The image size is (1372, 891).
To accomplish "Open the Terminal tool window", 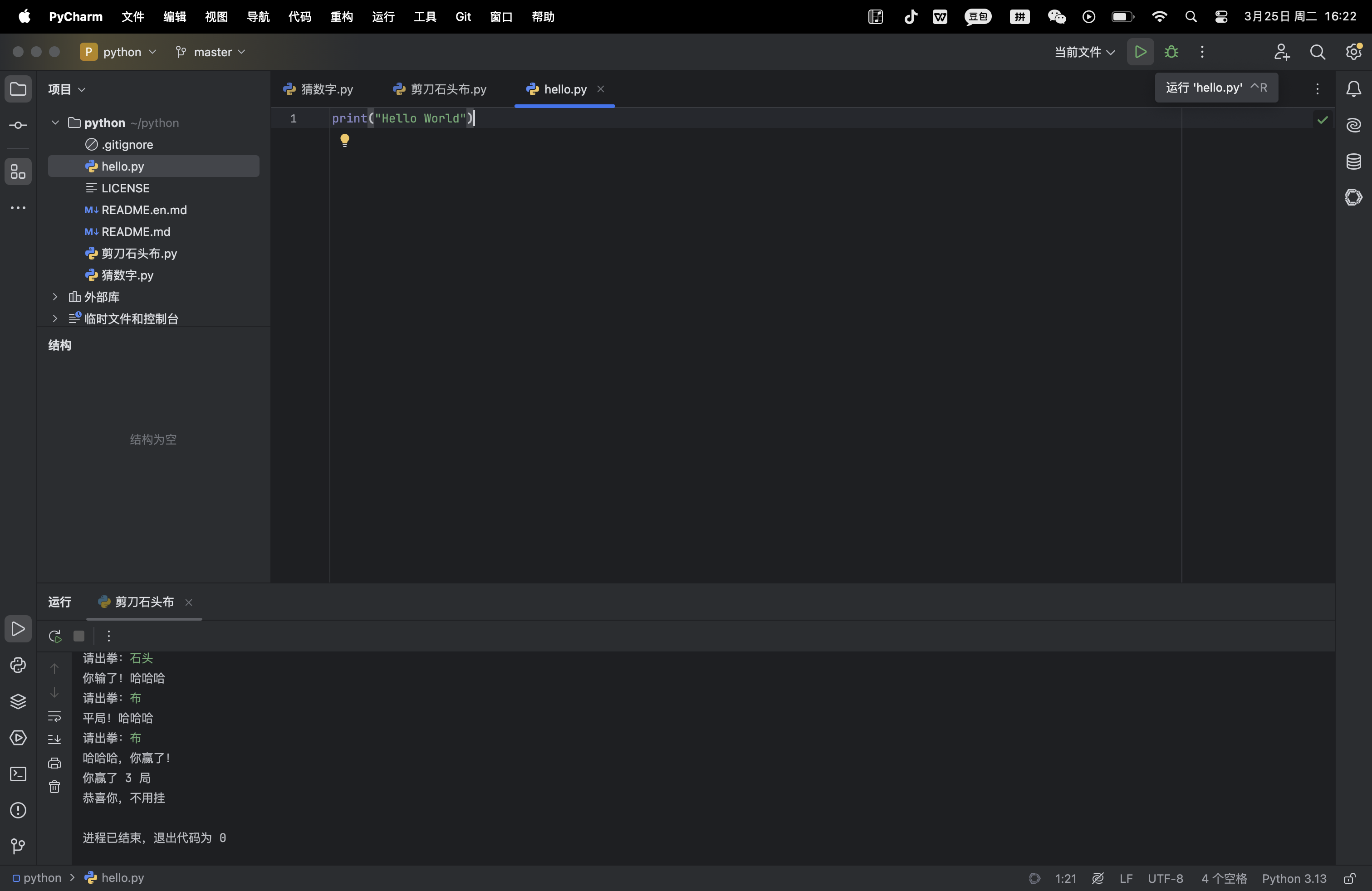I will pyautogui.click(x=18, y=774).
